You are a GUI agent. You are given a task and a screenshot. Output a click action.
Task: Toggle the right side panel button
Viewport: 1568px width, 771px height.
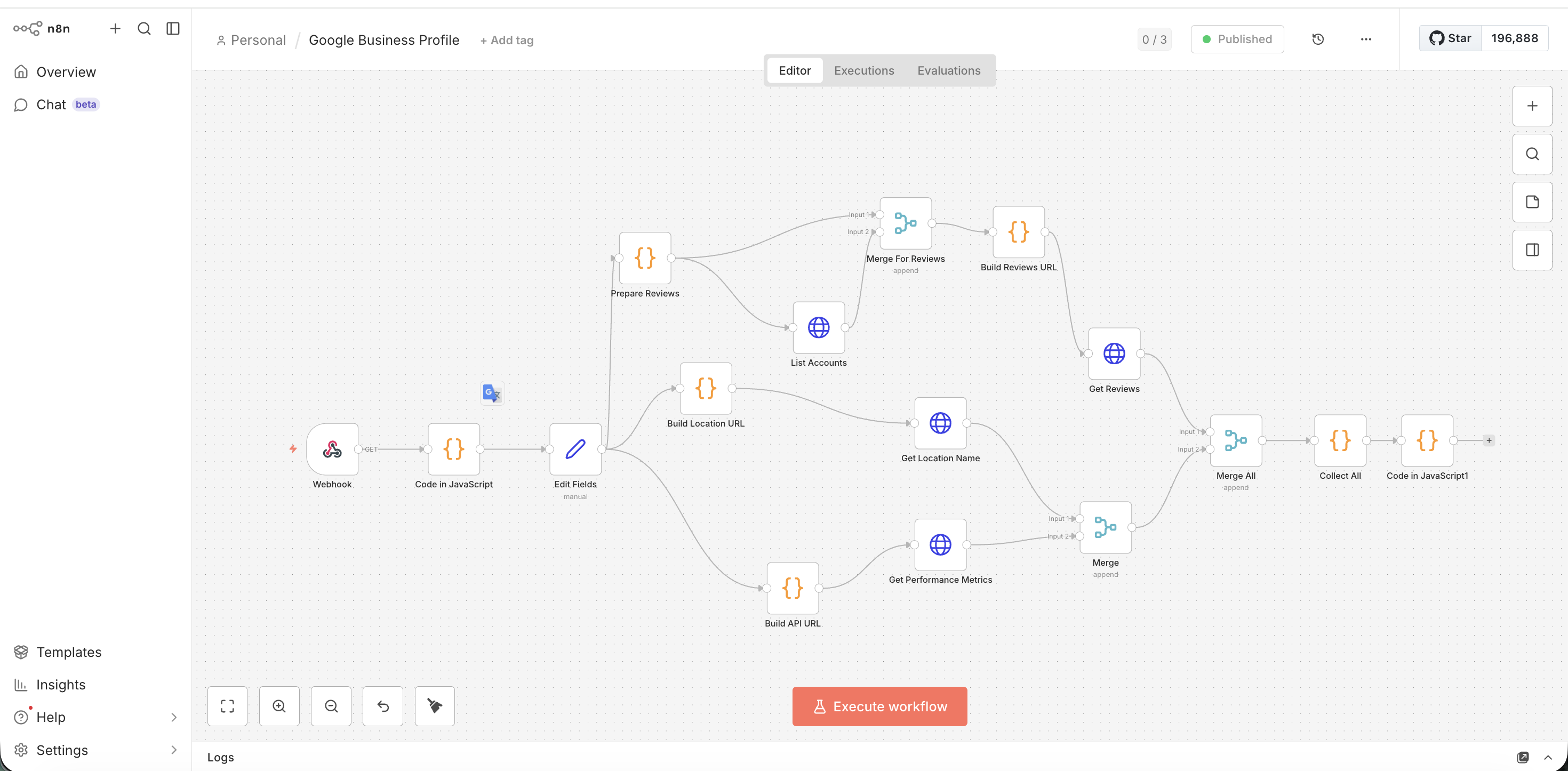pos(1532,250)
